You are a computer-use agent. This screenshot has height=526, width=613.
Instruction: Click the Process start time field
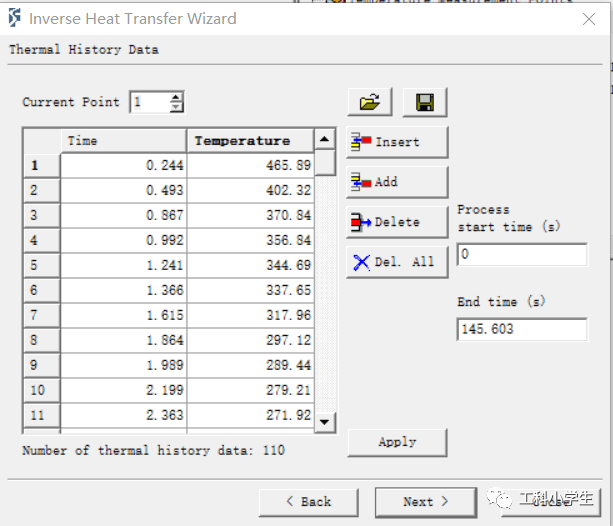[x=522, y=255]
